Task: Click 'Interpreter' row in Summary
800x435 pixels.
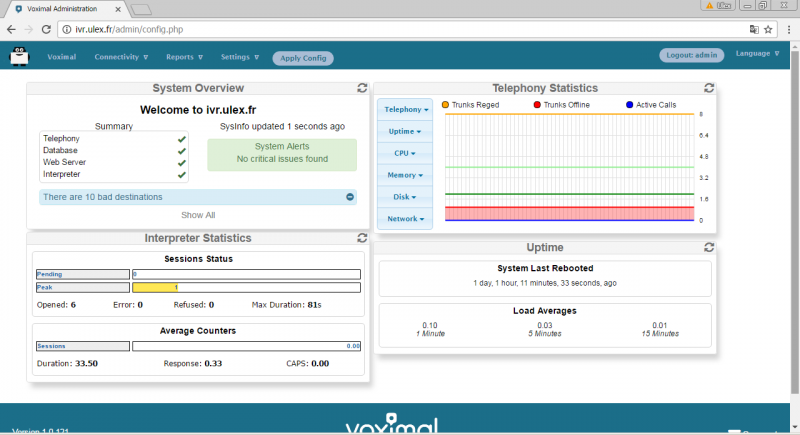Action: 113,174
